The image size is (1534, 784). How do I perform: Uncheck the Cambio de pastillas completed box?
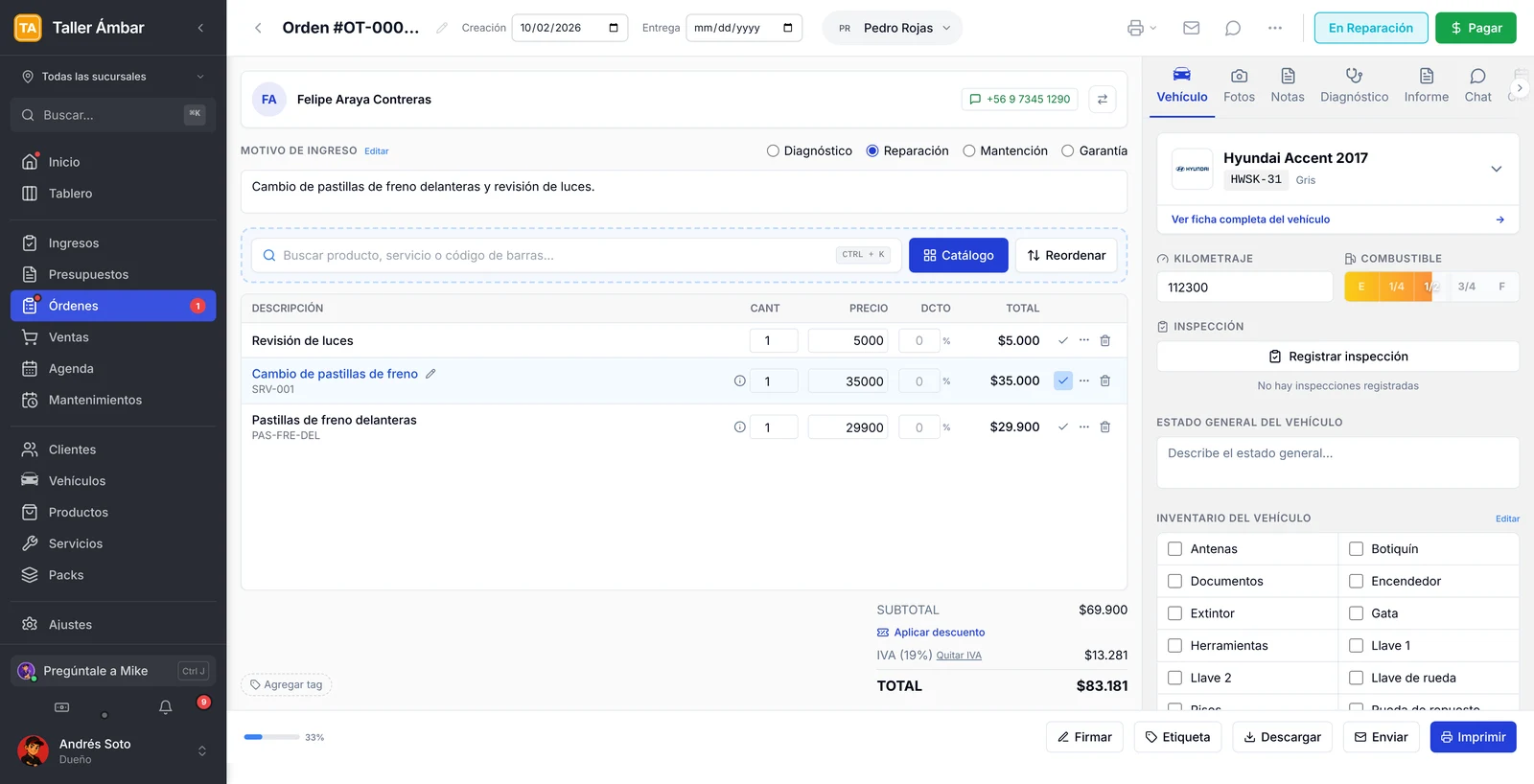tap(1063, 380)
